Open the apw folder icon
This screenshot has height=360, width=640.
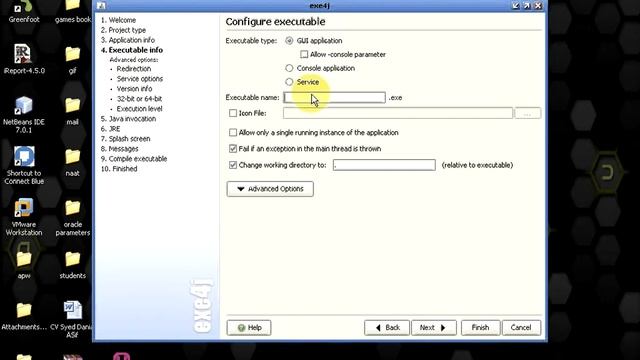(24, 264)
